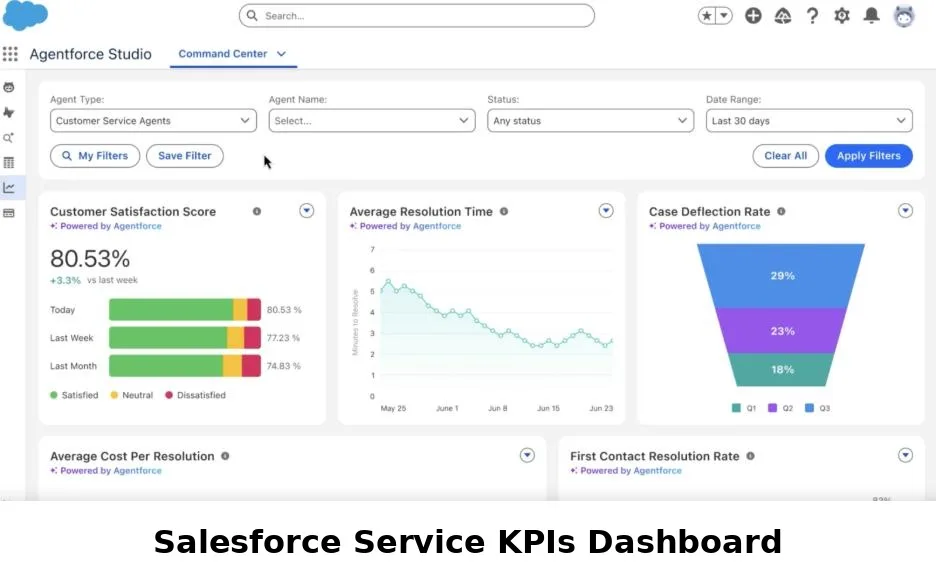Viewport: 936px width, 573px height.
Task: Open Average Resolution Time card menu
Action: (x=606, y=211)
